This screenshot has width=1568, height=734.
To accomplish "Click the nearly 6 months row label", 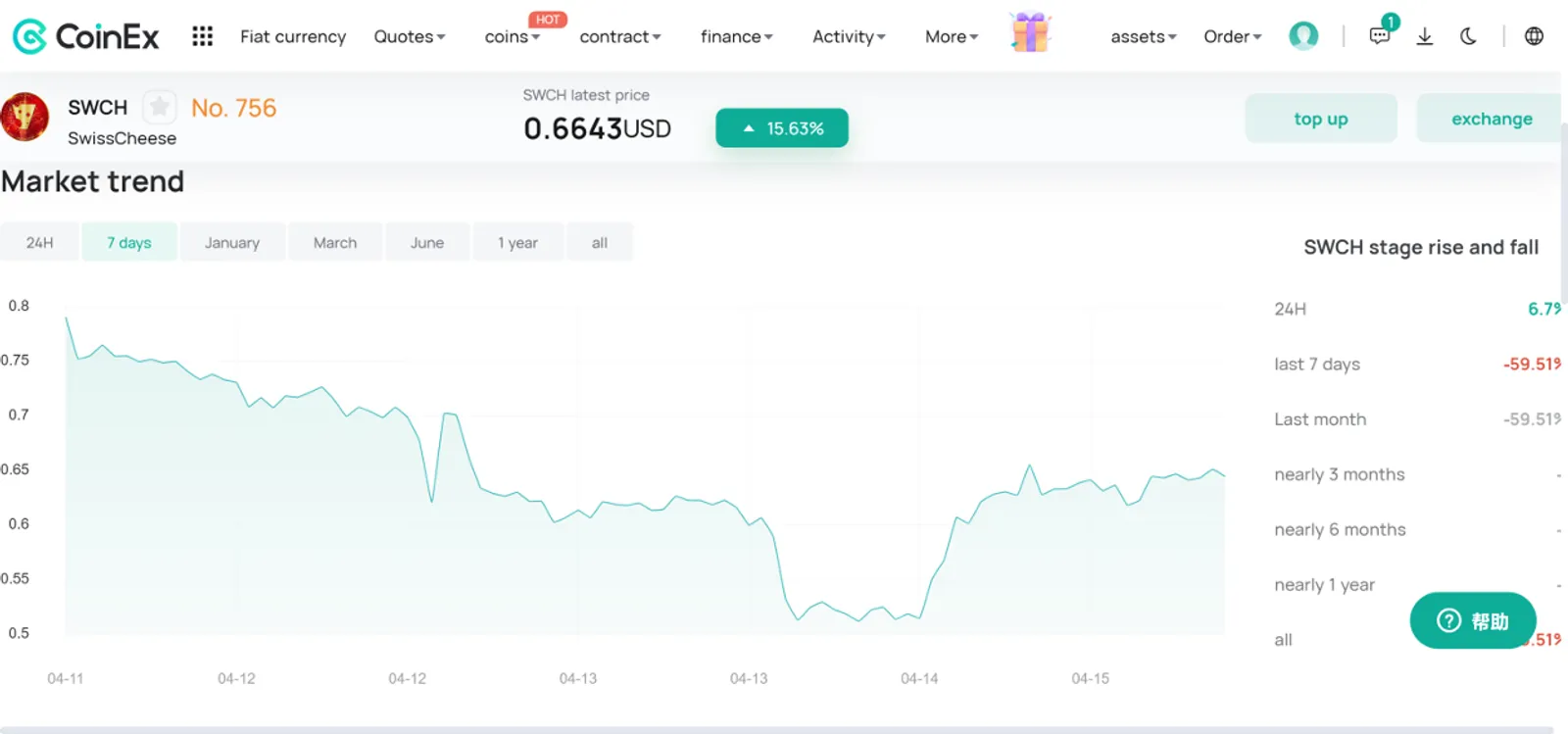I will [x=1340, y=529].
